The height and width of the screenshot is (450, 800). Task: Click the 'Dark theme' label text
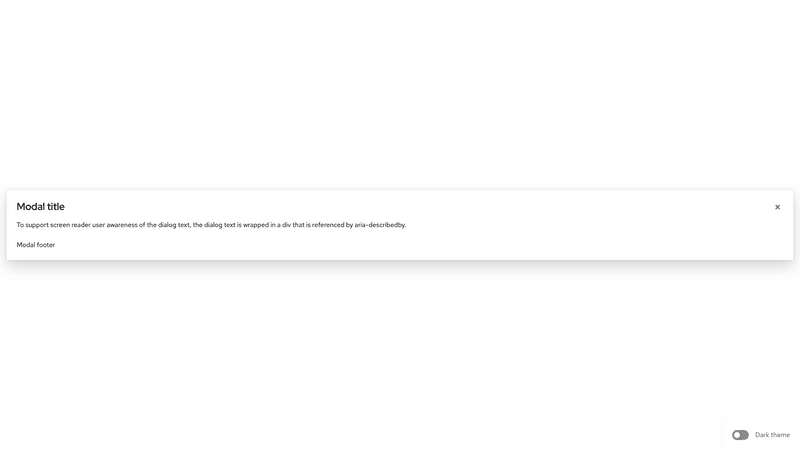(772, 435)
